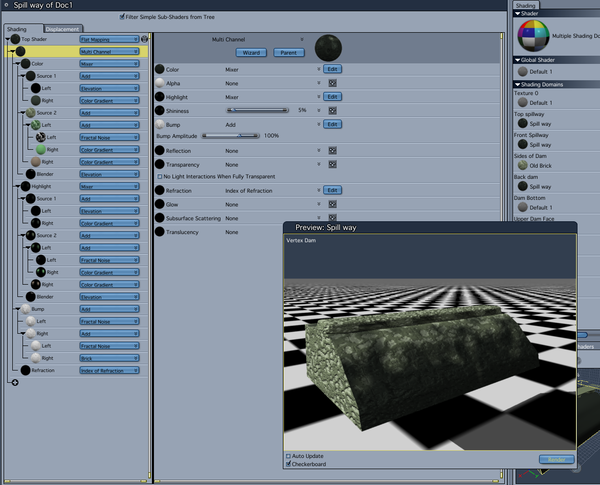Toggle No Light Interactions When Fully Transparent
The width and height of the screenshot is (600, 485).
[x=160, y=176]
